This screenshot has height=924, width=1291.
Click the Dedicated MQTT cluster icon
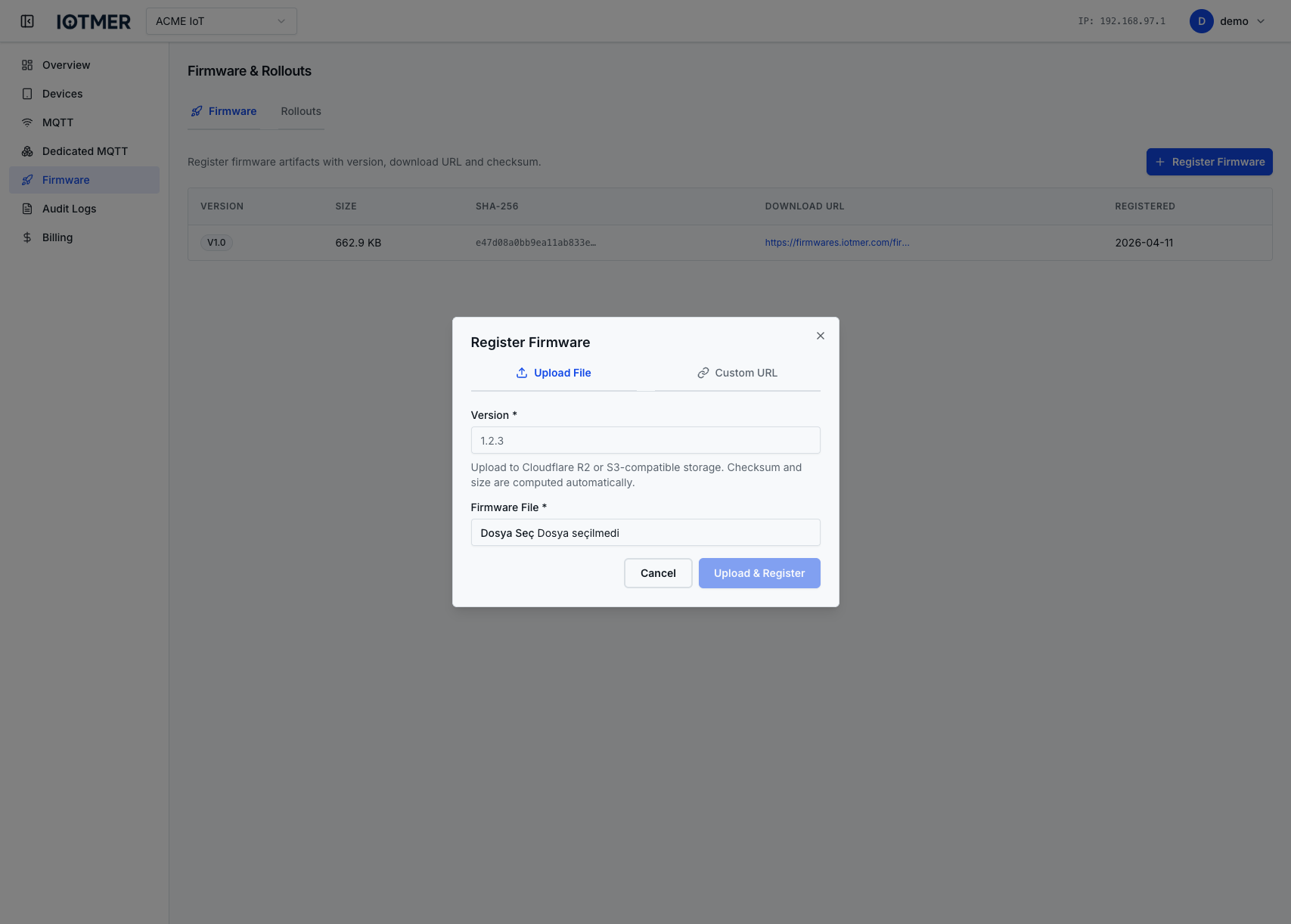pyautogui.click(x=27, y=151)
